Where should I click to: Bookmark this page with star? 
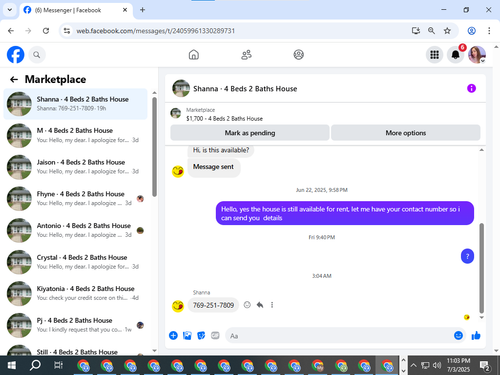(447, 31)
